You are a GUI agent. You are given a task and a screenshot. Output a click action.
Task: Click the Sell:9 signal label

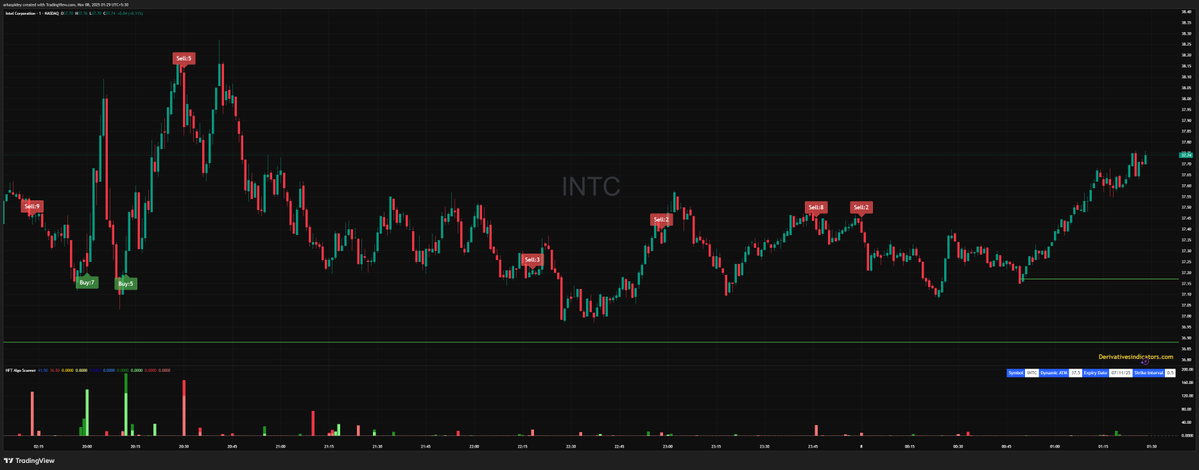coord(32,206)
